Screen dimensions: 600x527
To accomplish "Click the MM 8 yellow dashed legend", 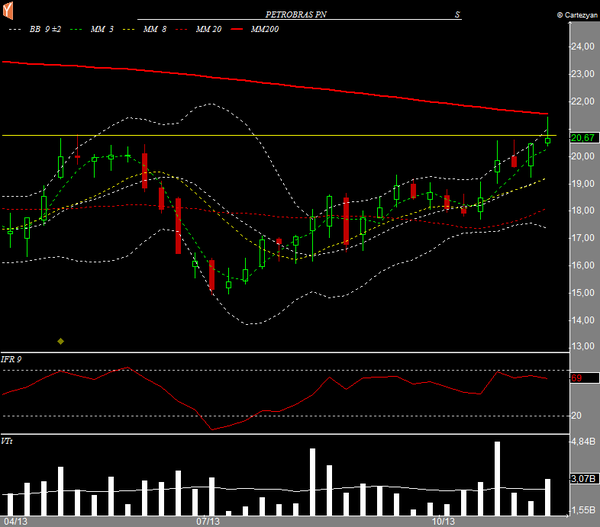I will click(145, 29).
